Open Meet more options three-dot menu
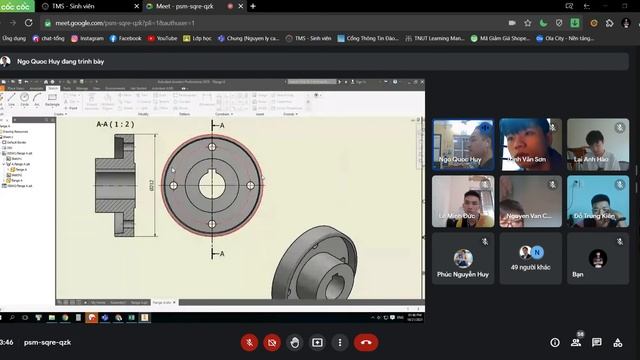Viewport: 640px width, 360px height. [x=340, y=342]
